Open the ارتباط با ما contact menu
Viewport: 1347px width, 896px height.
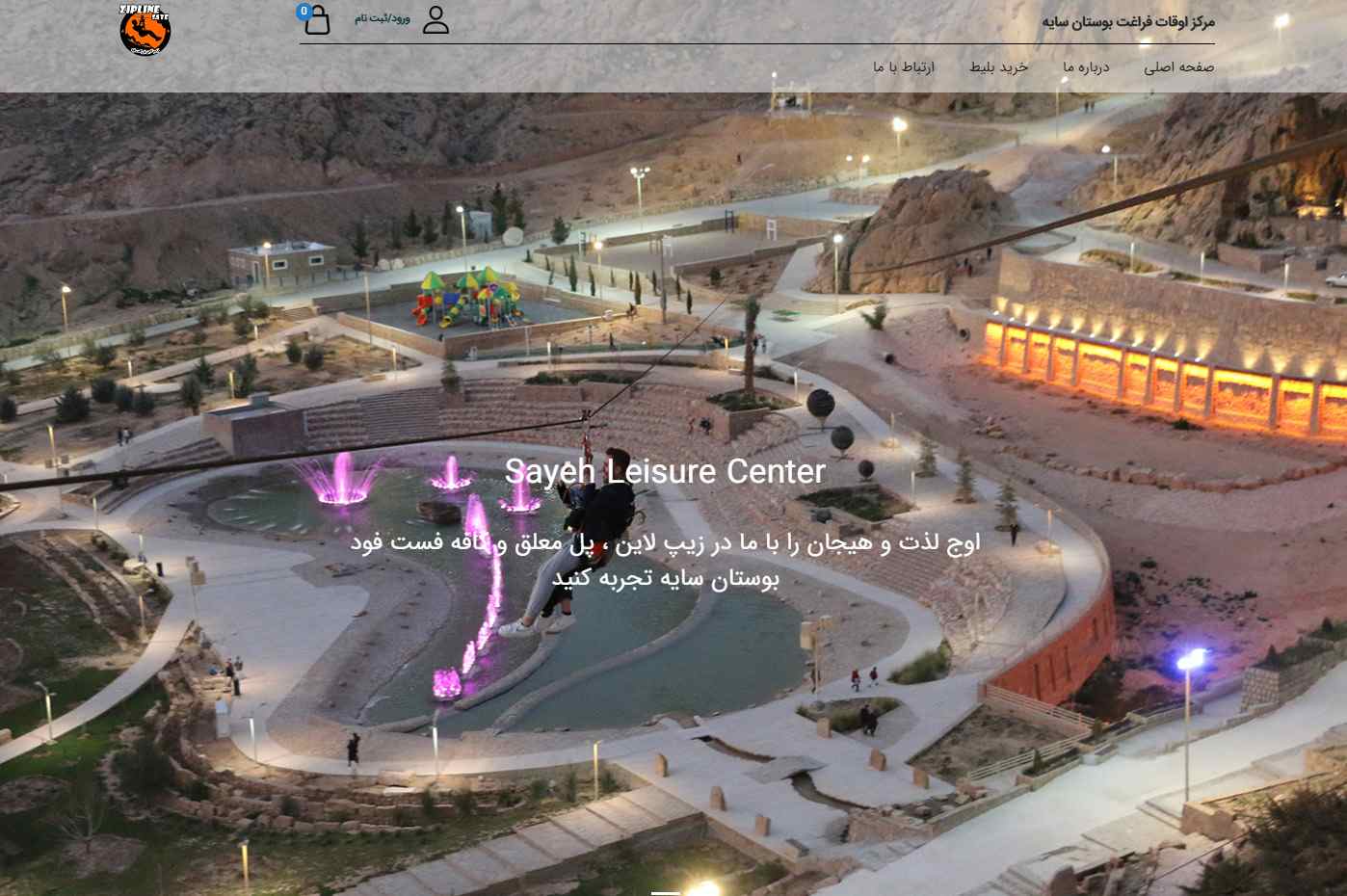(x=904, y=67)
